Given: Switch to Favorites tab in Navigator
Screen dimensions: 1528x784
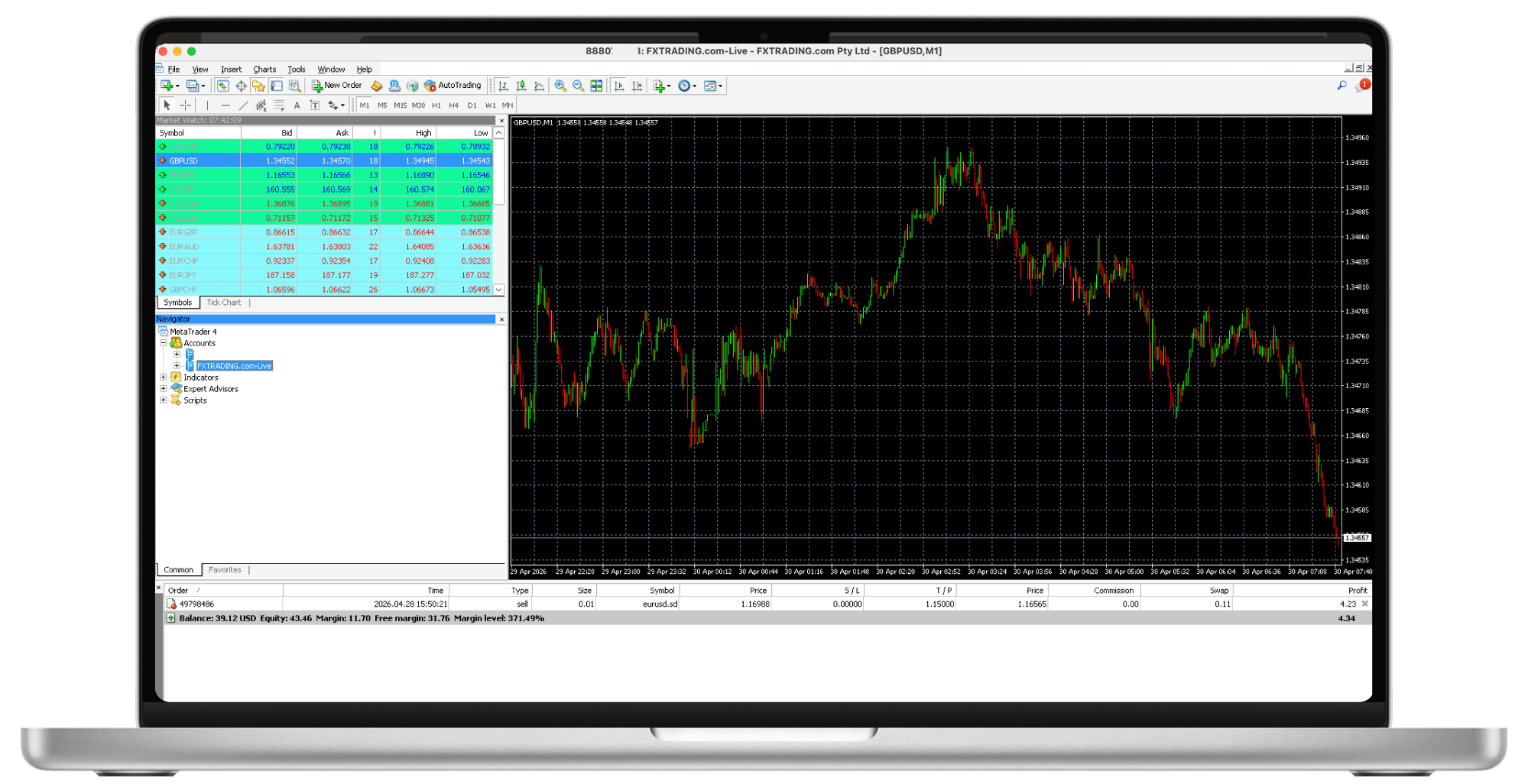Looking at the screenshot, I should (x=225, y=570).
